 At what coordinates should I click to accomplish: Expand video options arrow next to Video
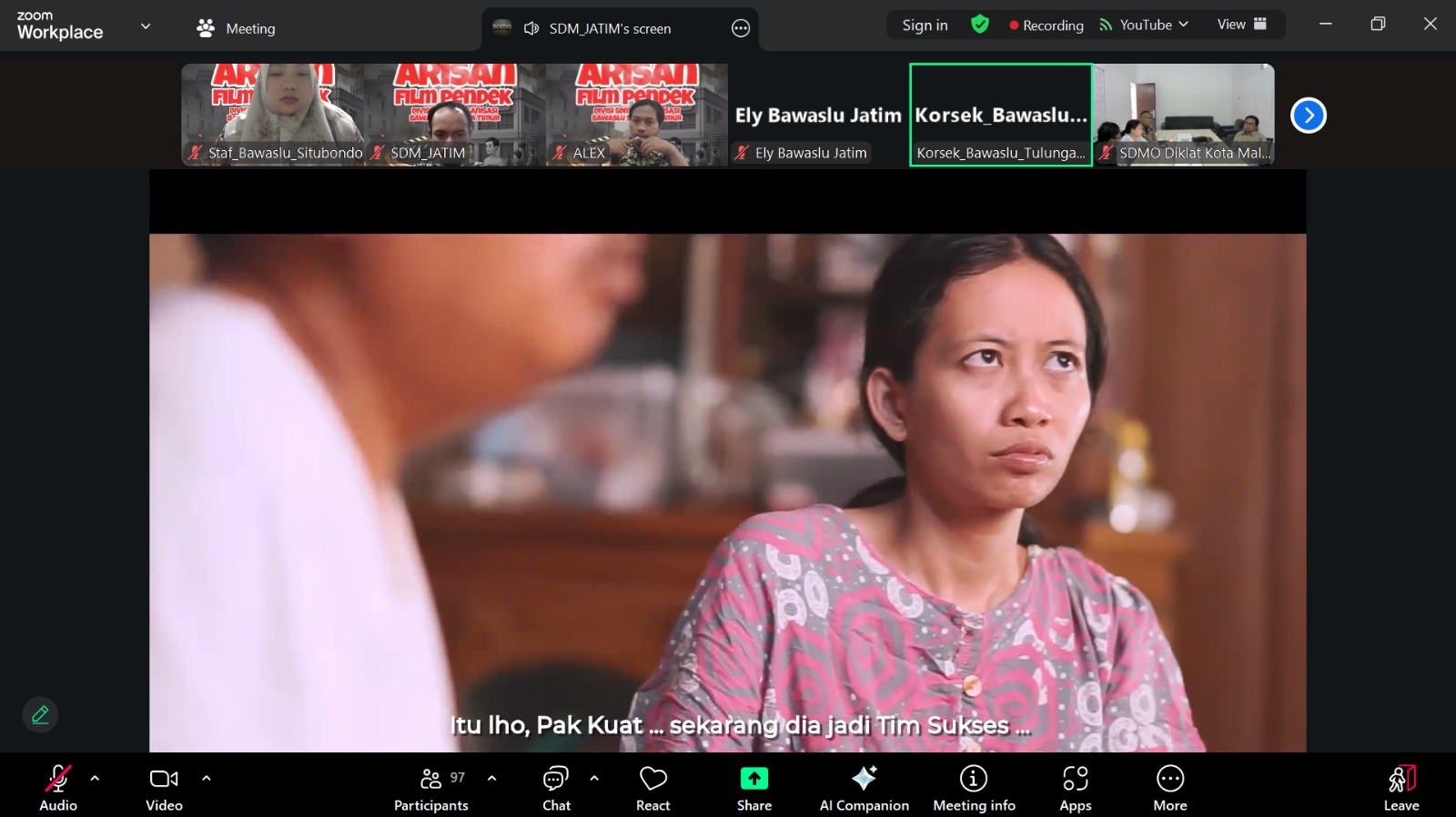(x=207, y=779)
